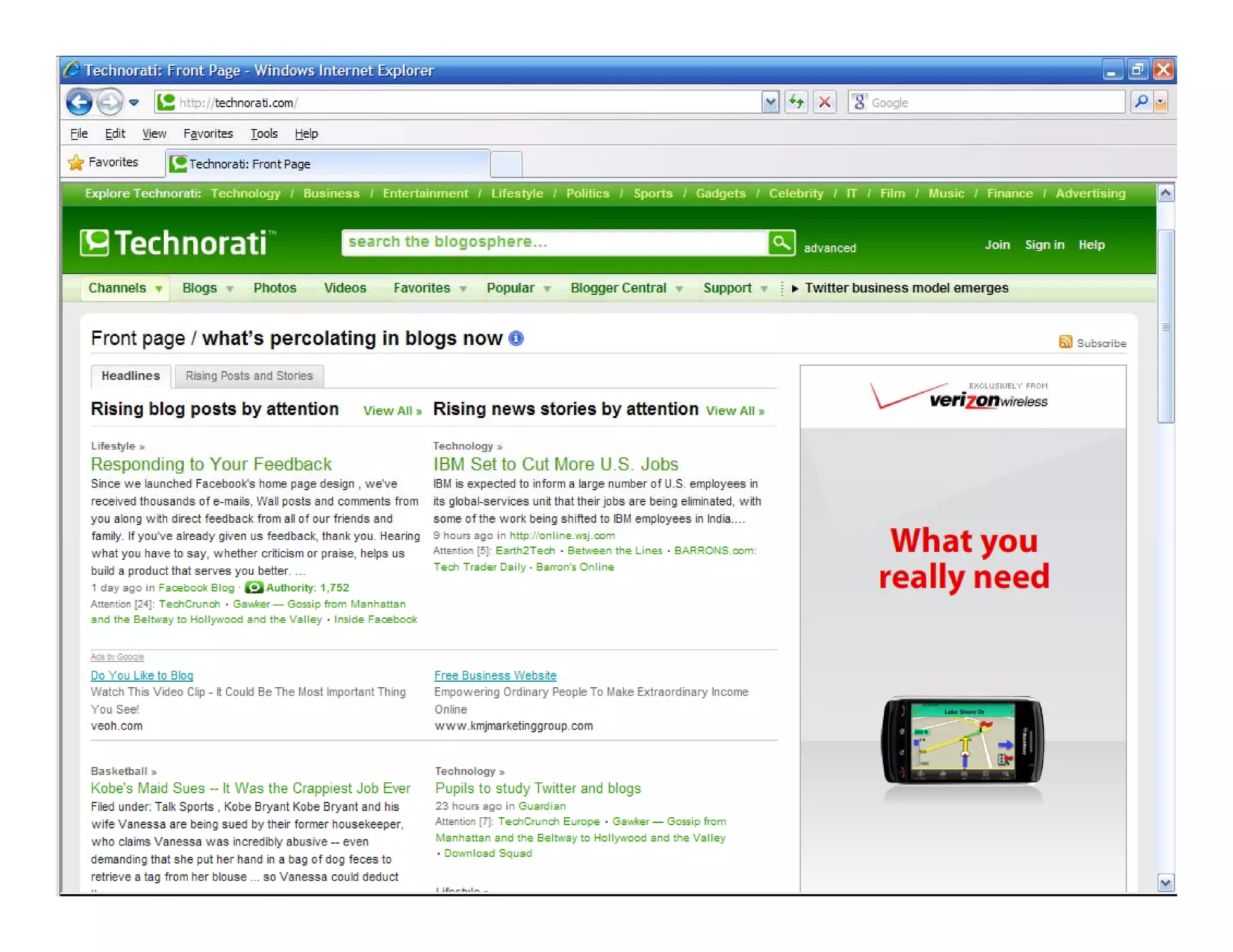Open the Favorites menu in menu bar
The image size is (1233, 952).
click(208, 134)
